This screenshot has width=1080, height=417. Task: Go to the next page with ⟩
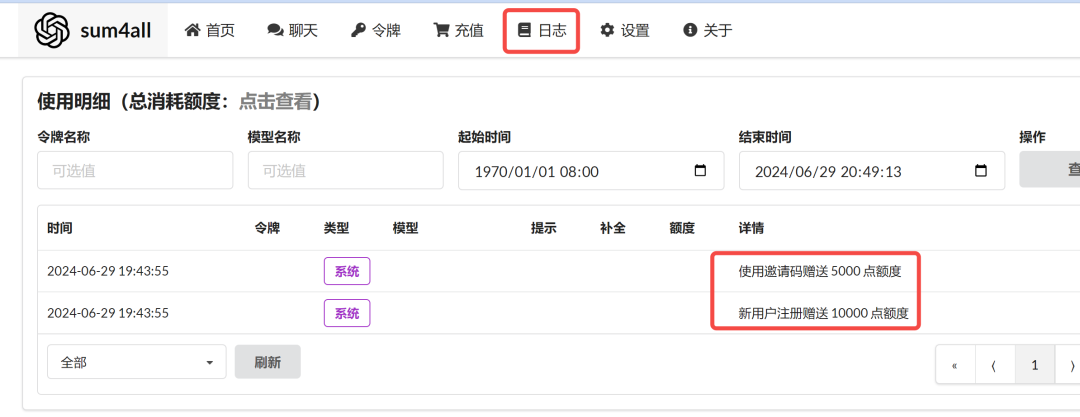pyautogui.click(x=1070, y=365)
